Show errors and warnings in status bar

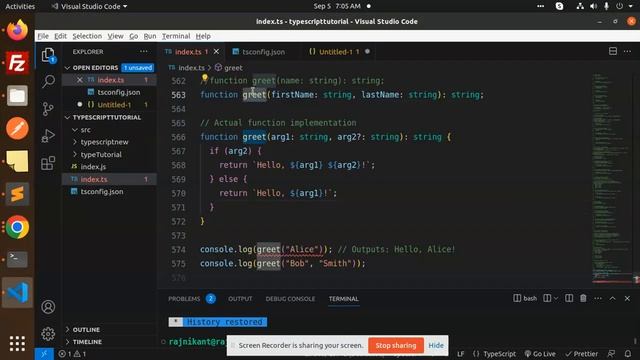pyautogui.click(x=72, y=354)
